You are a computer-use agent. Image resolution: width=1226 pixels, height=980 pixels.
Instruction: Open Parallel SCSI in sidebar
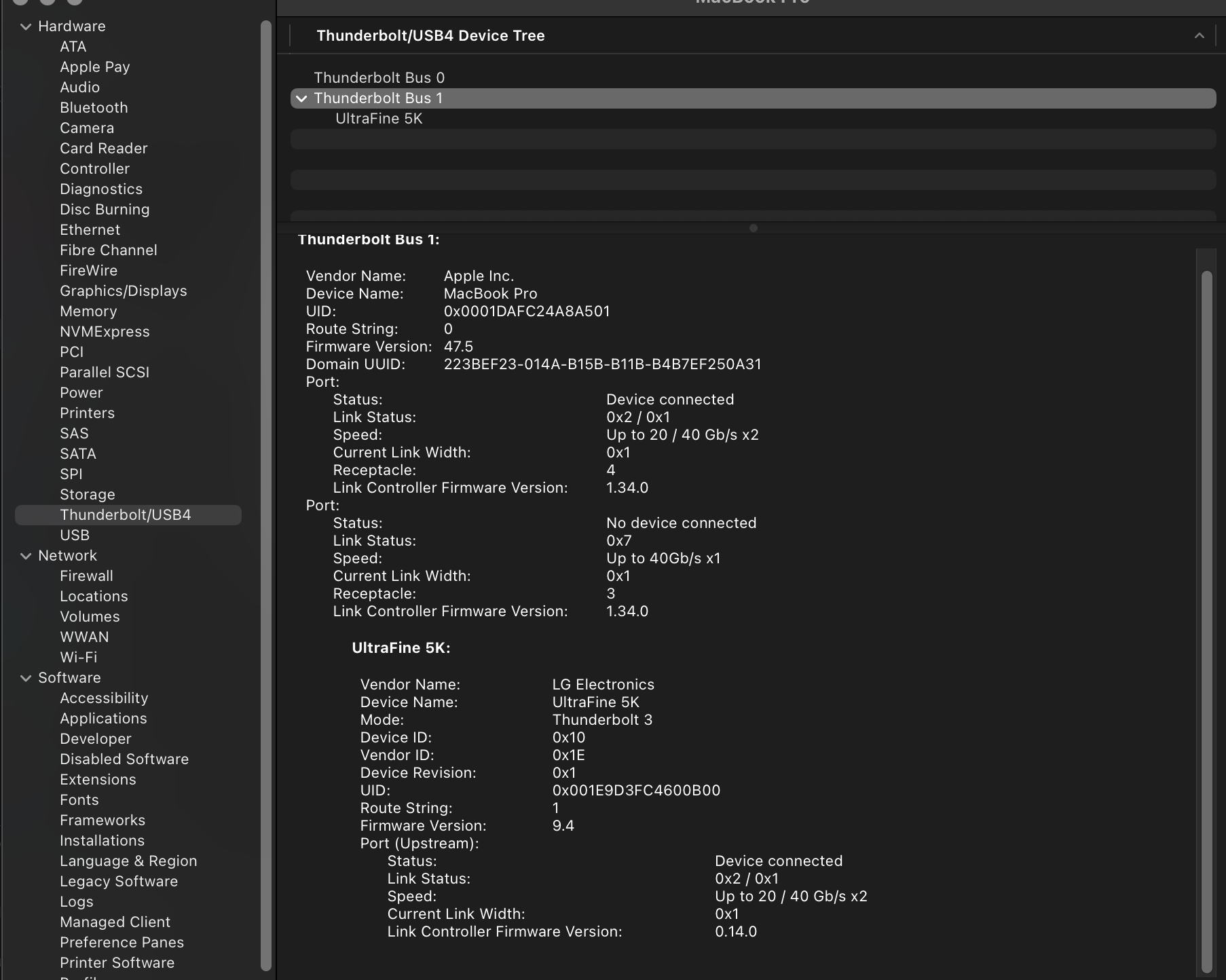click(x=105, y=373)
